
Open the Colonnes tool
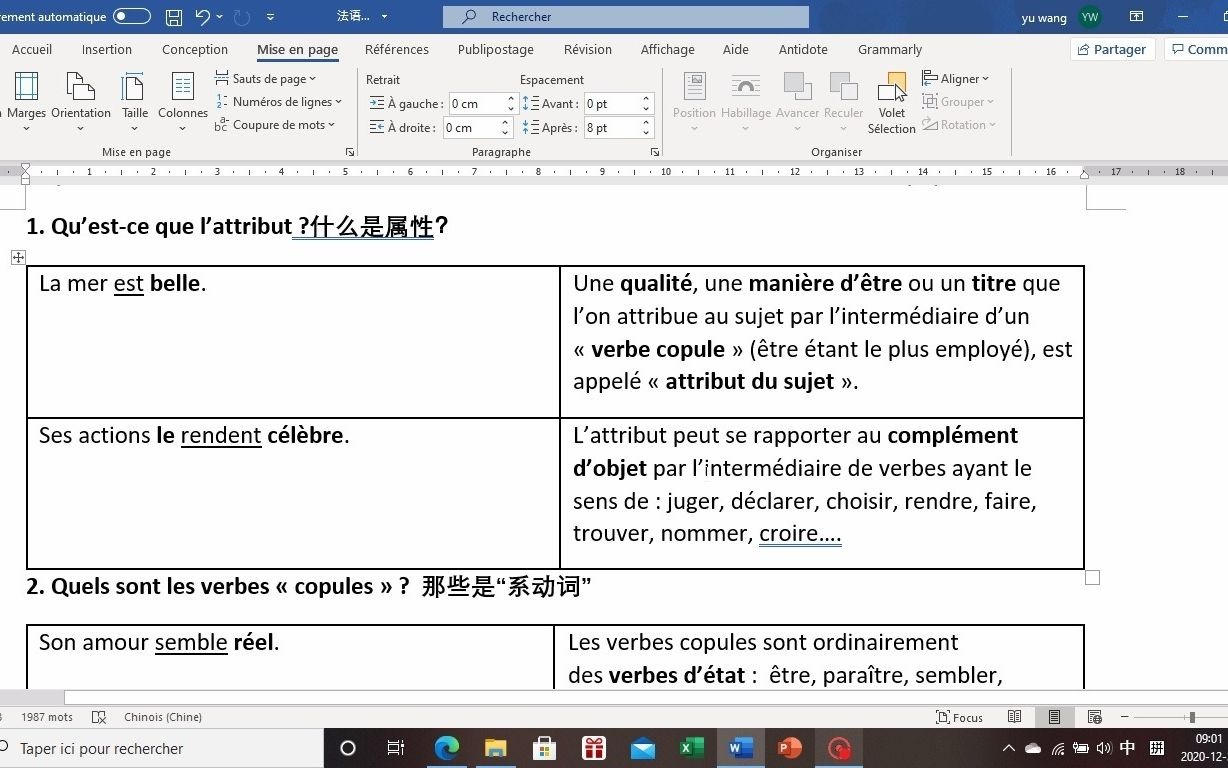coord(183,100)
